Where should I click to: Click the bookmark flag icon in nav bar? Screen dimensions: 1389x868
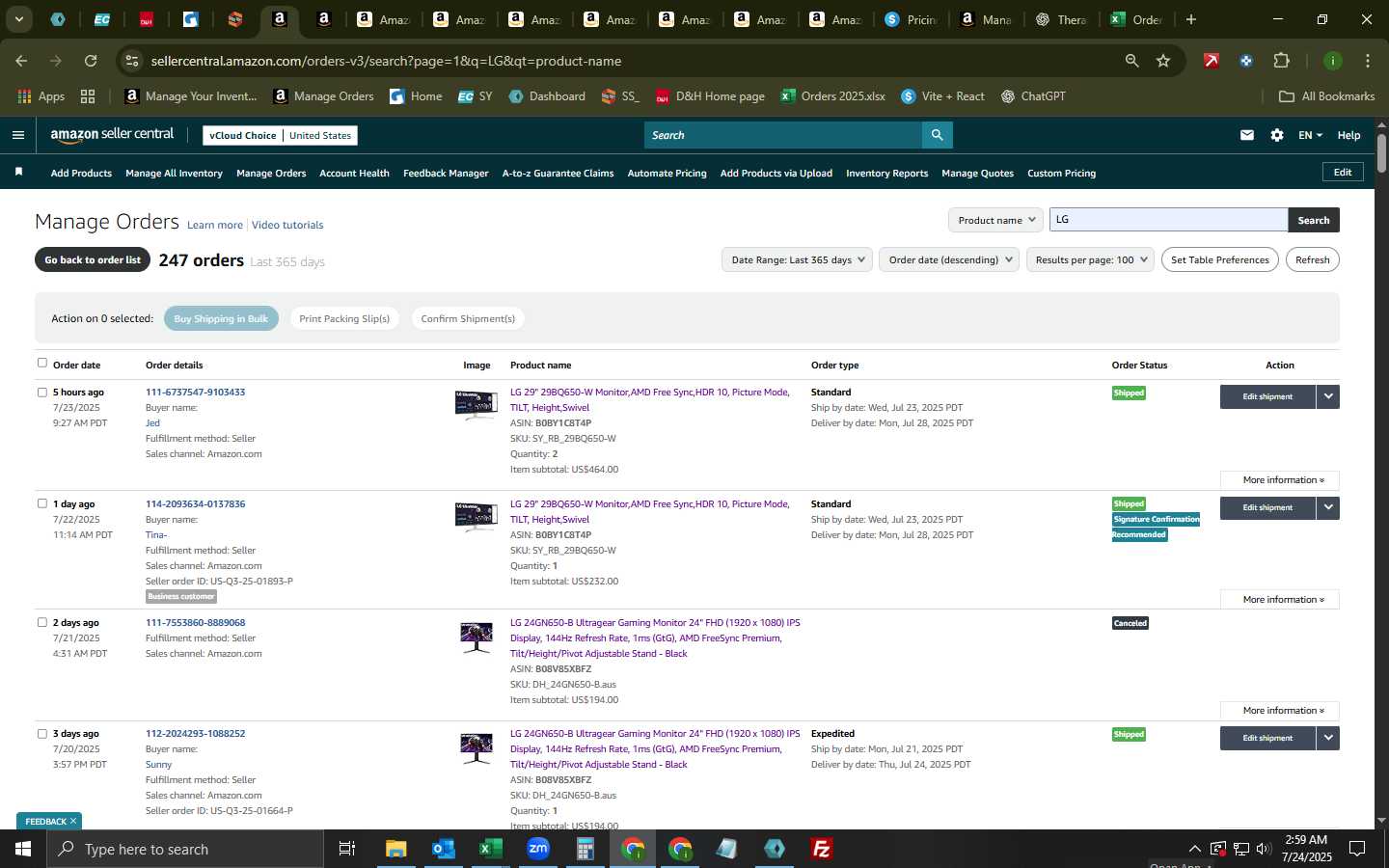pyautogui.click(x=18, y=172)
